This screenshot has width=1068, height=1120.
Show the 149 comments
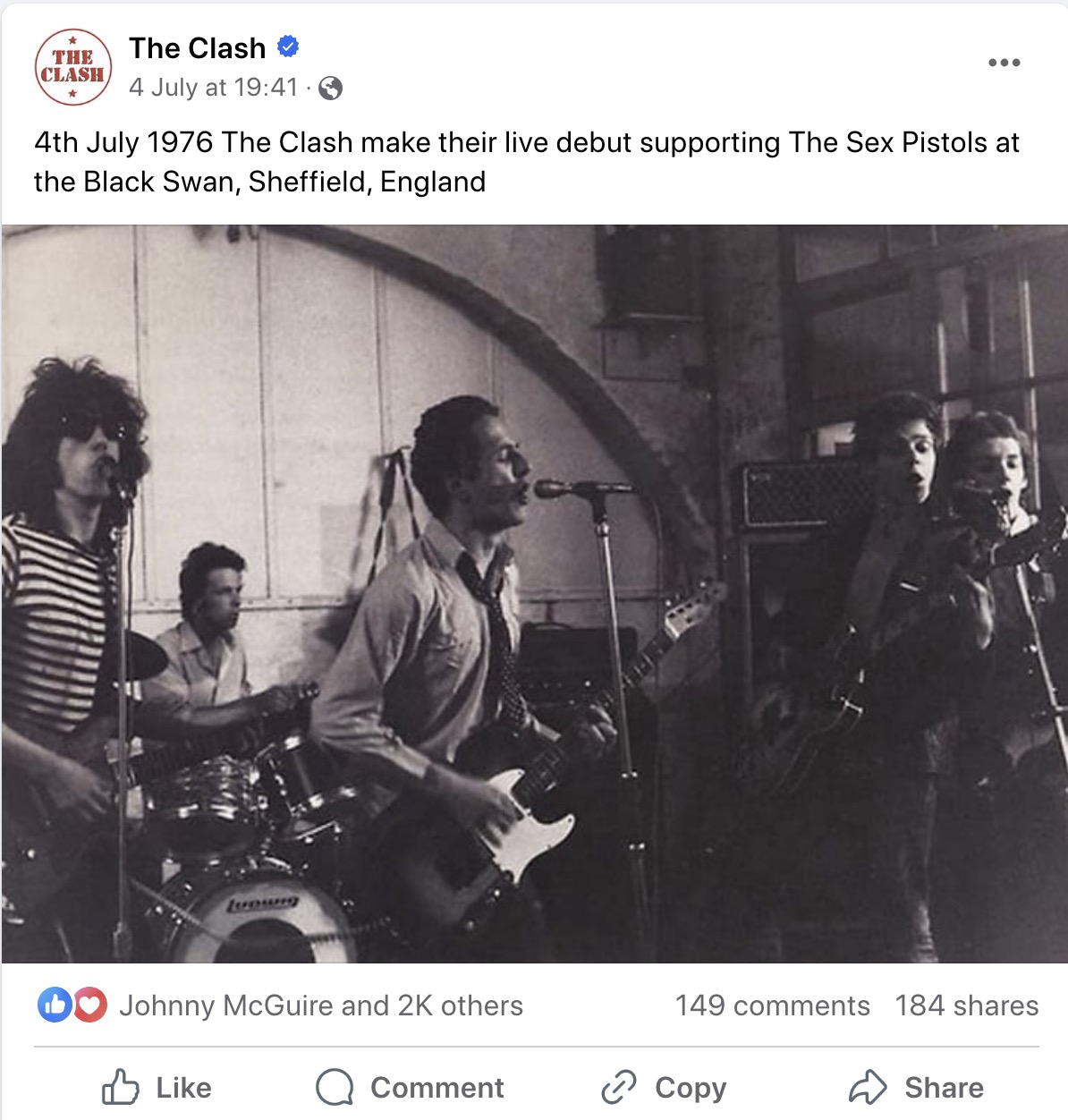coord(773,1005)
